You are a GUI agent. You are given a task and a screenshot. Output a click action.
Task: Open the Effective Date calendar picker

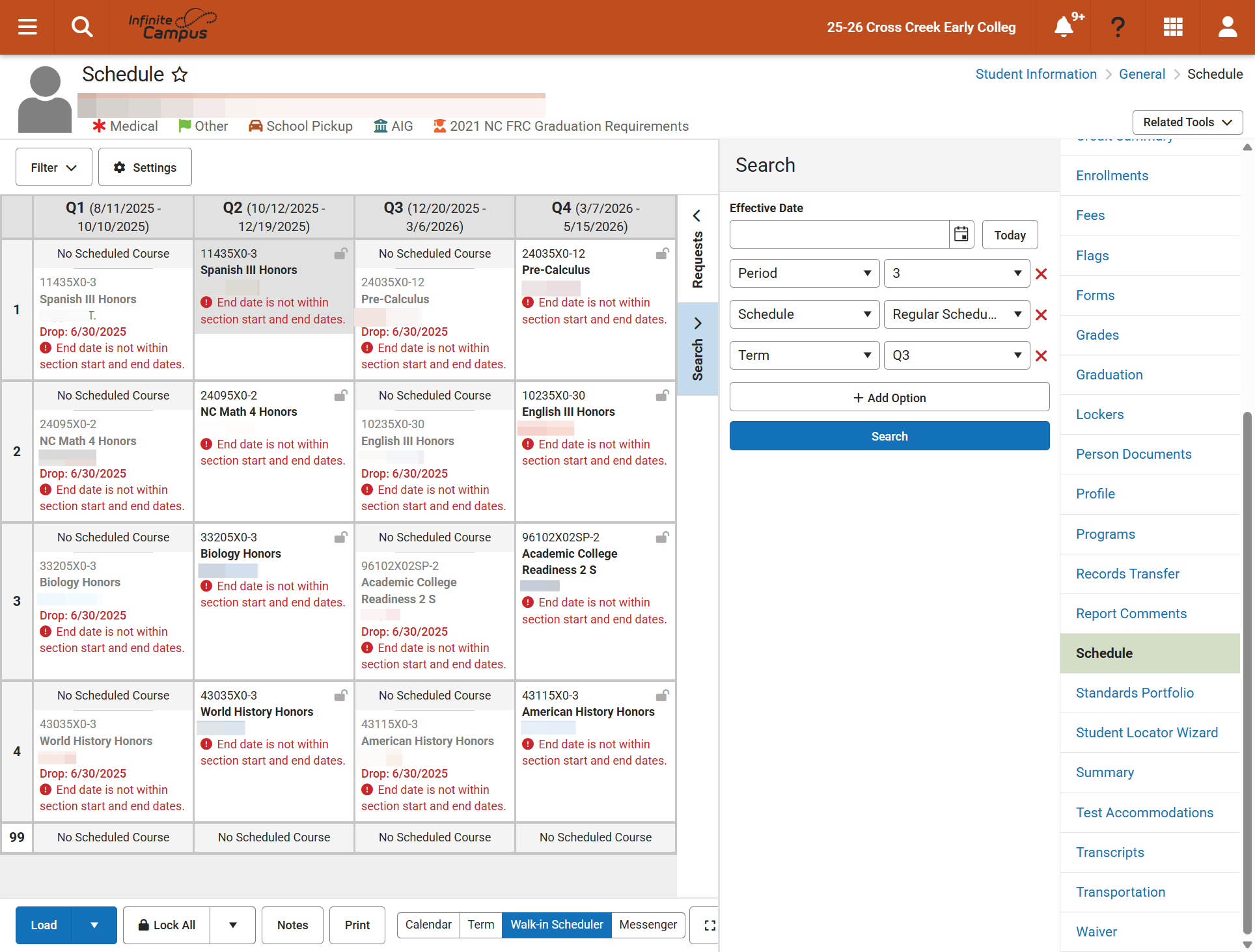point(961,234)
